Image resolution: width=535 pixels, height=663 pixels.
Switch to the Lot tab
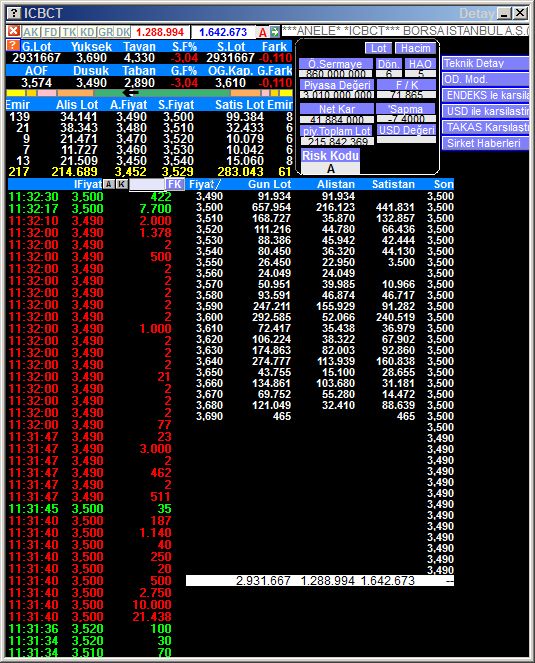click(x=379, y=48)
